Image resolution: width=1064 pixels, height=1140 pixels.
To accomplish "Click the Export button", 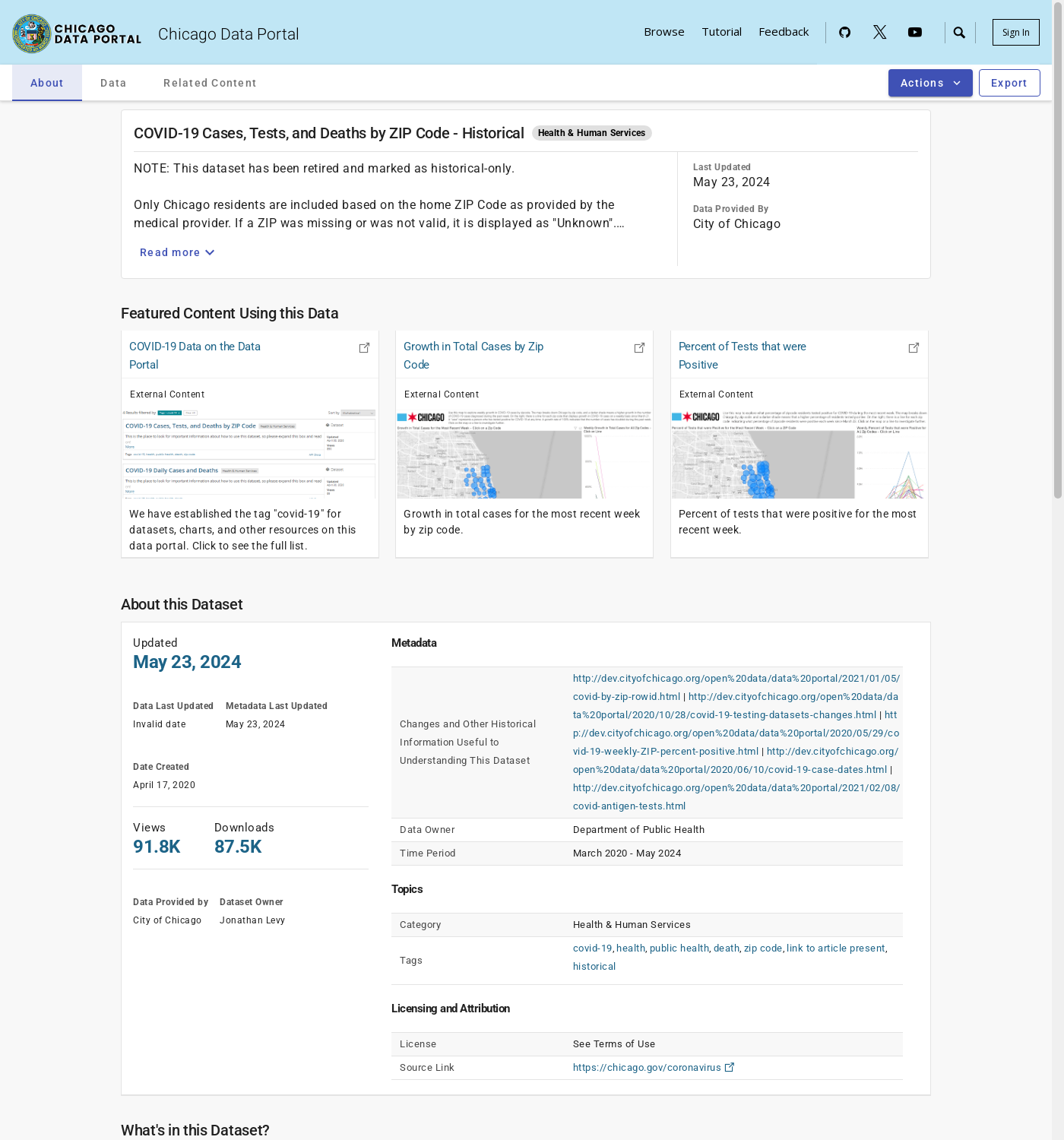I will coord(1009,83).
